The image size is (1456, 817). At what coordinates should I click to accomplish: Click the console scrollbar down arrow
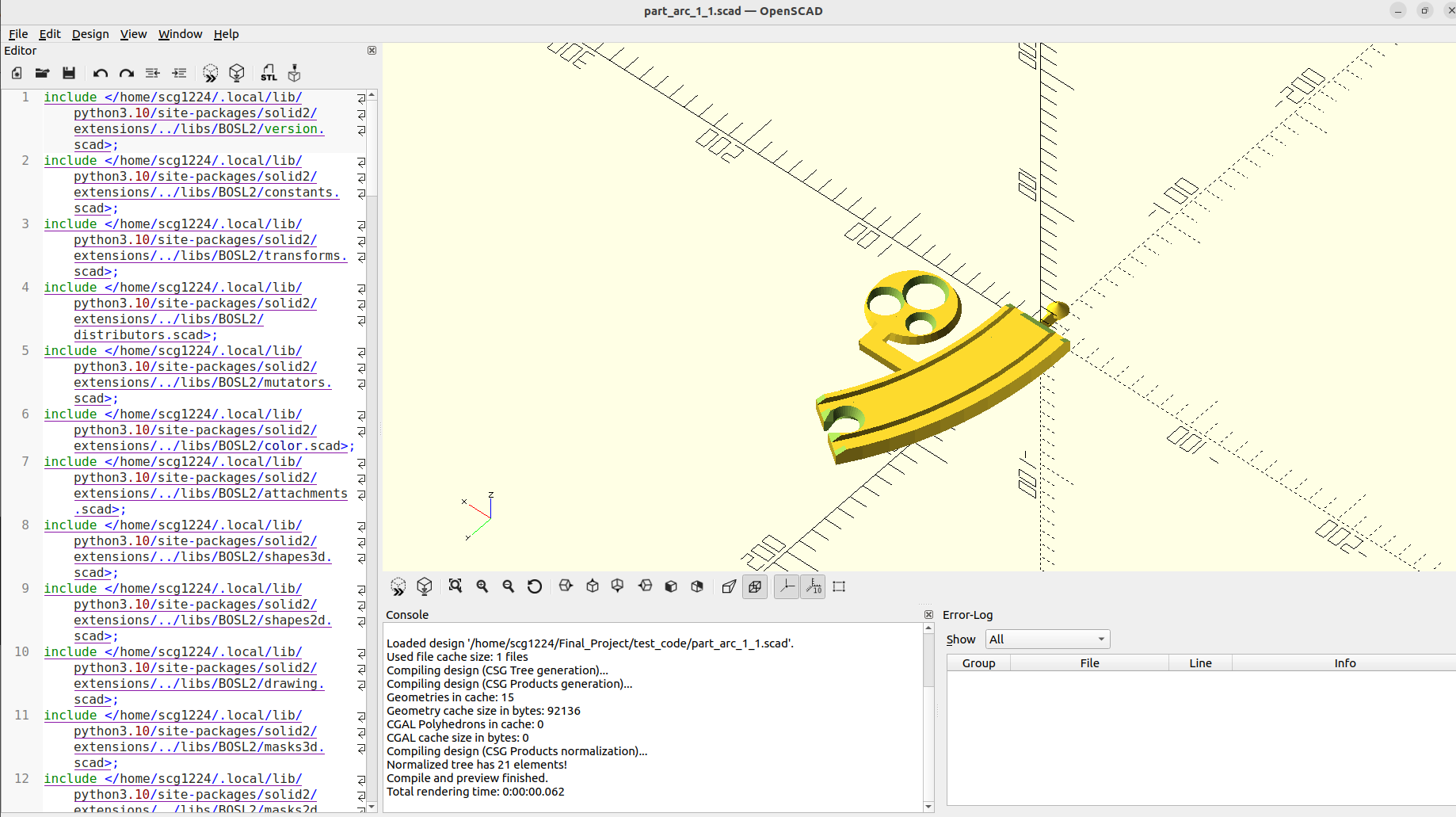[x=928, y=807]
